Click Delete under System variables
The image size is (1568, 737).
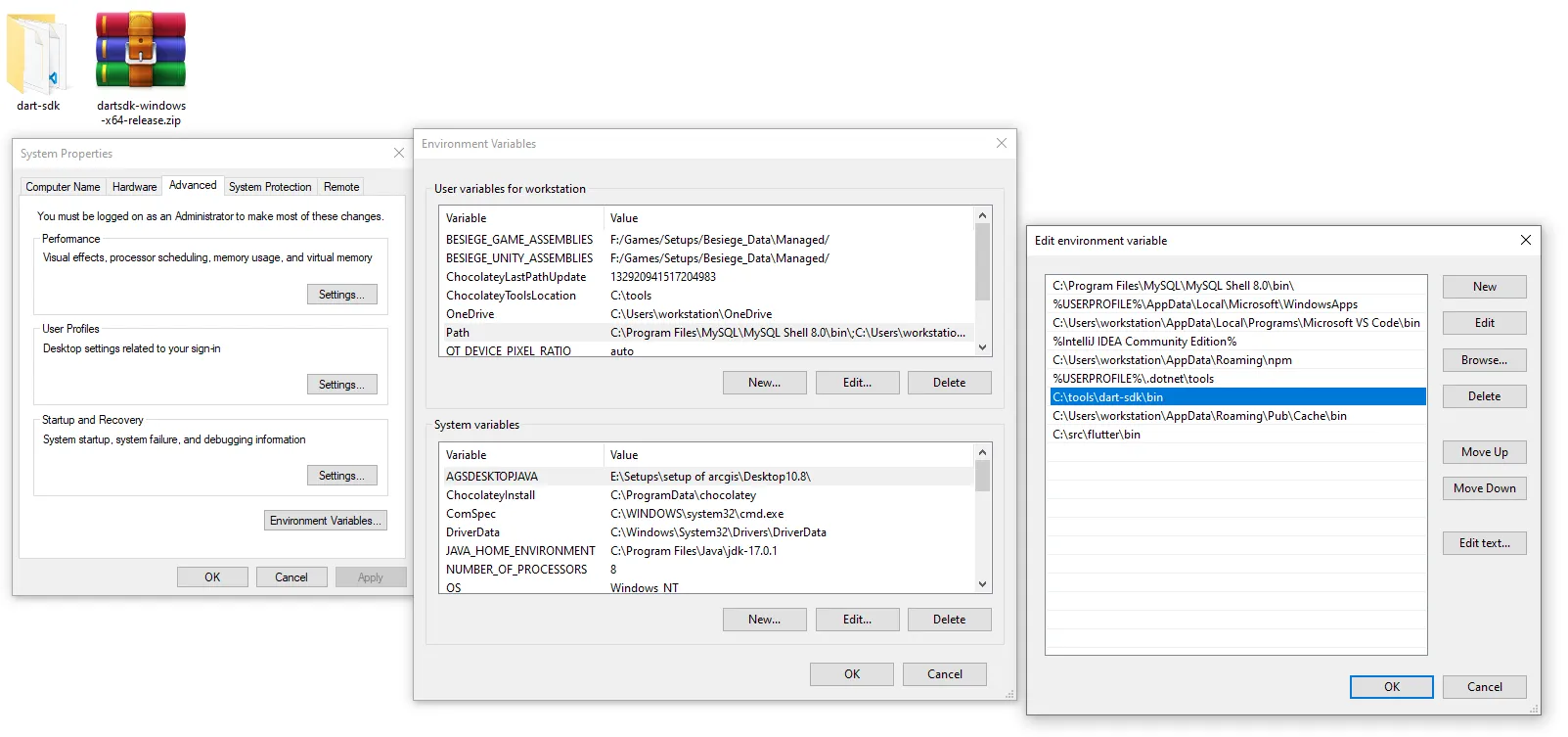(x=949, y=620)
